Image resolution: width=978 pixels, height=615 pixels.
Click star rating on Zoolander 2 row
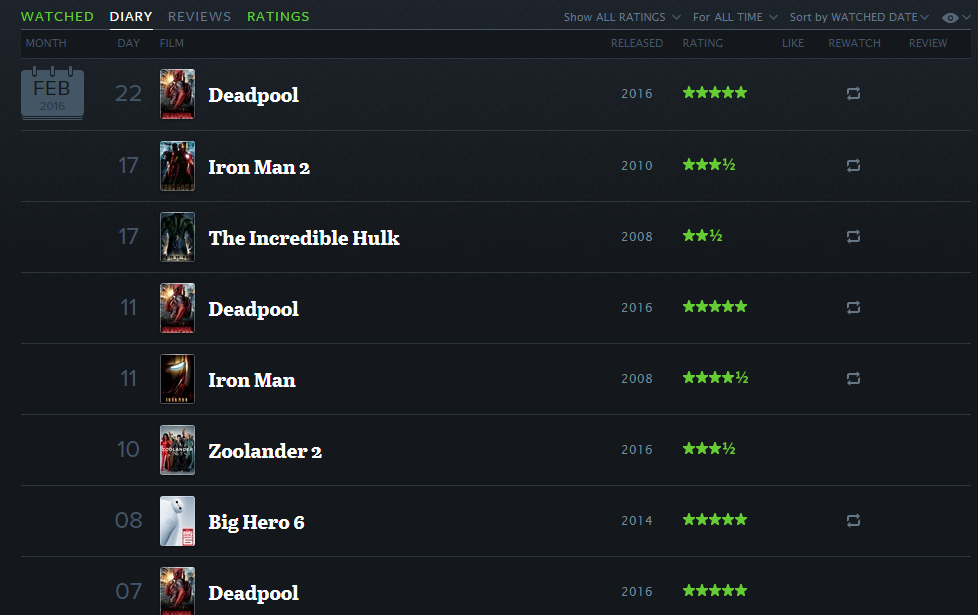coord(709,449)
